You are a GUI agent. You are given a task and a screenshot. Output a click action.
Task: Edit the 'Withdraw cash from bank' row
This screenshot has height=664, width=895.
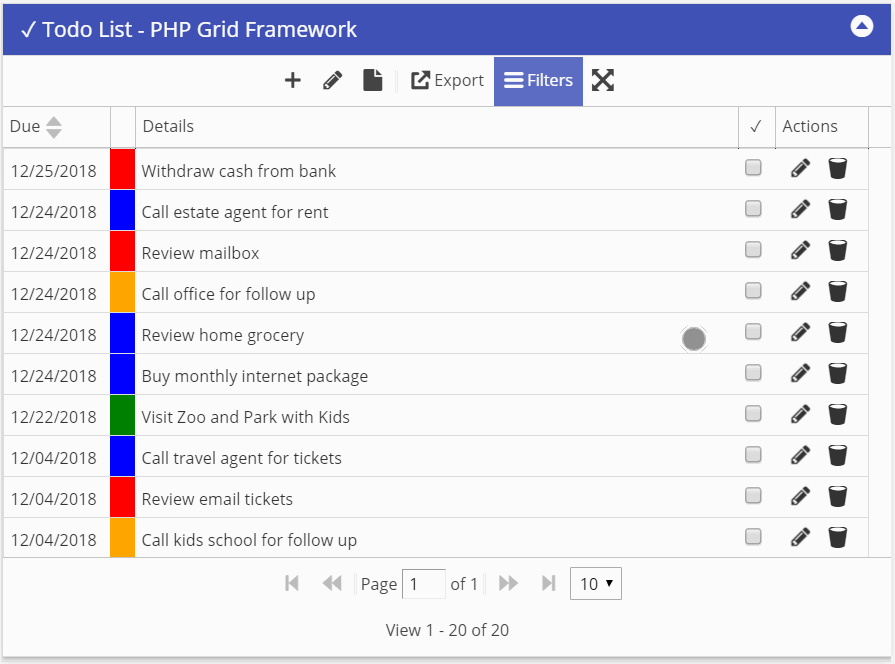(x=800, y=169)
